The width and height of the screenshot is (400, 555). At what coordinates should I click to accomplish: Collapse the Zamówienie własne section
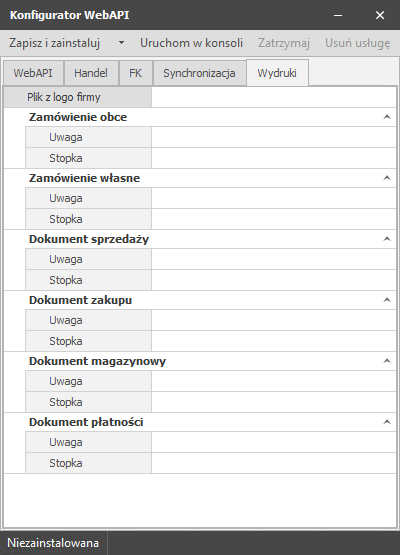click(387, 178)
